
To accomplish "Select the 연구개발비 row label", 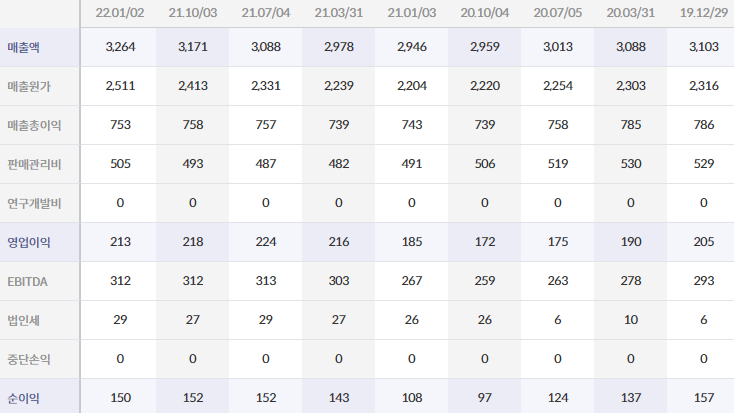I will point(34,203).
